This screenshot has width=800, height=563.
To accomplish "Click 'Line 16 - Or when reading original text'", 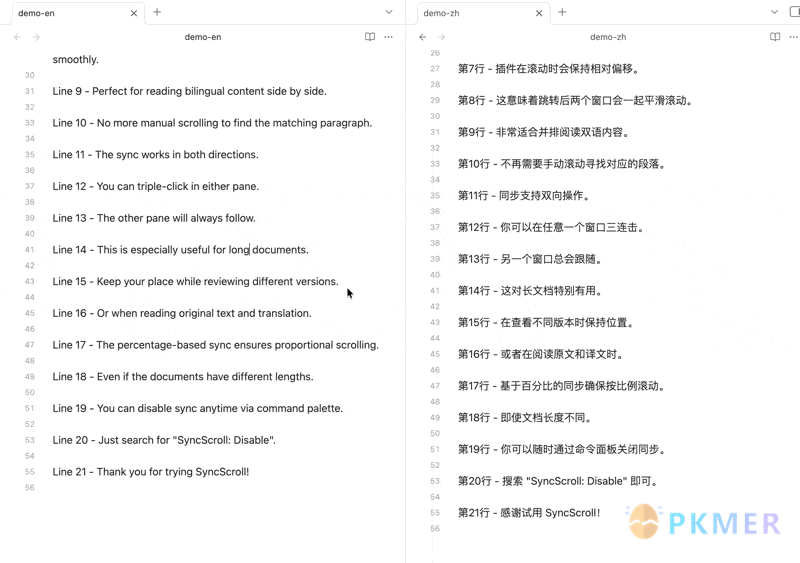I will click(182, 313).
